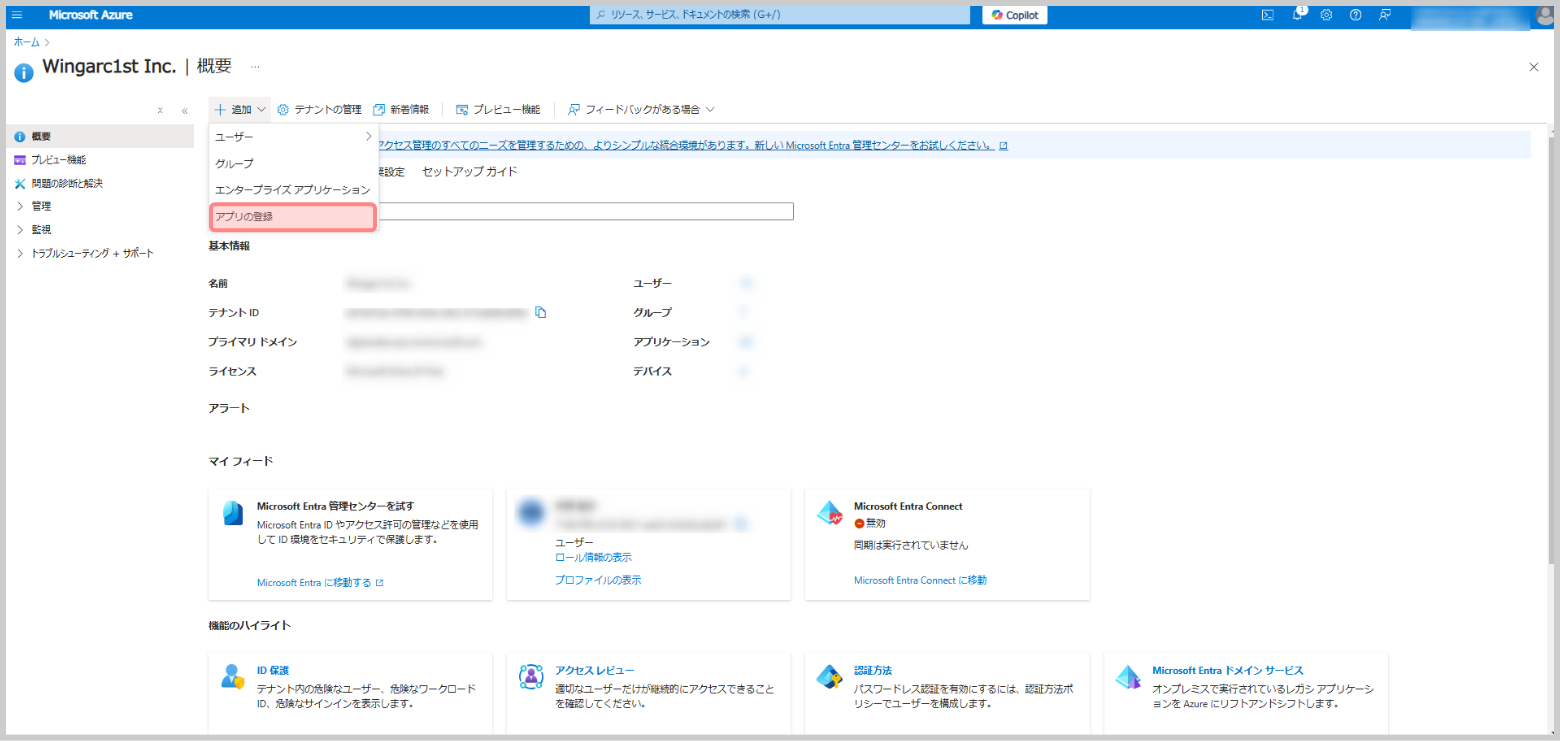Choose エンタープライズ アプリケーション menu item
Screen dimensions: 1560x741
(293, 190)
